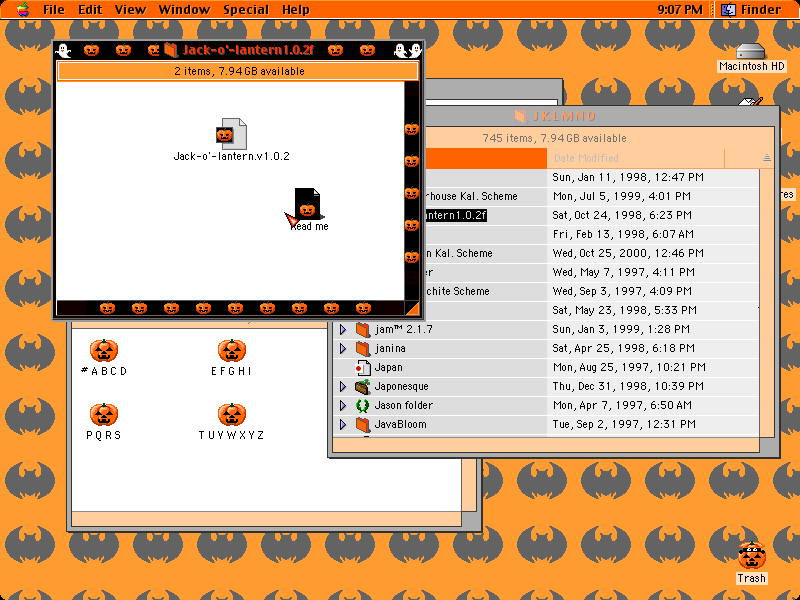This screenshot has height=600, width=800.
Task: Click the date Mon, Aug 25, 1997, 10:21 PM
Action: pos(629,367)
